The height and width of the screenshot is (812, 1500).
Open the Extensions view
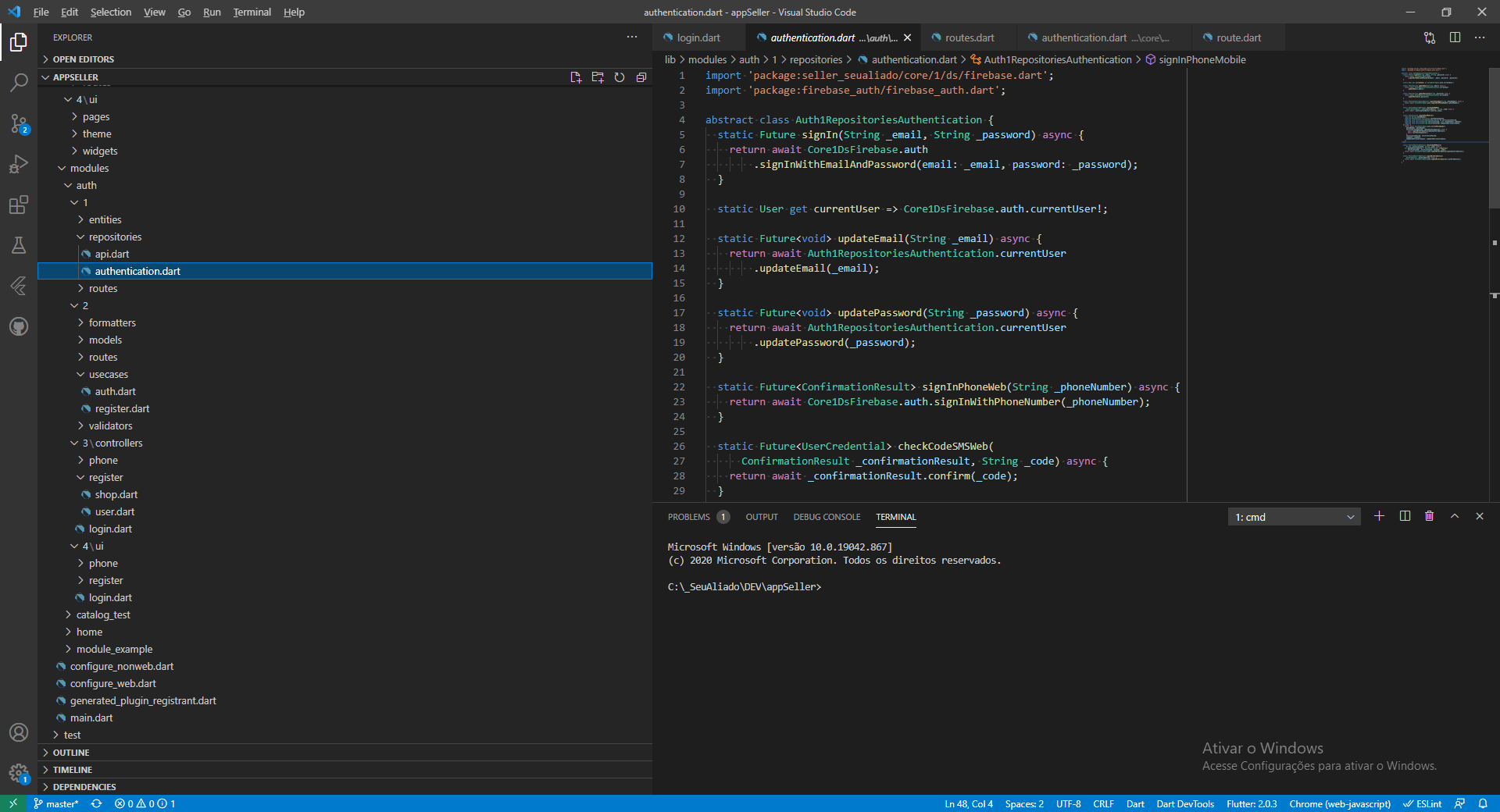tap(19, 205)
